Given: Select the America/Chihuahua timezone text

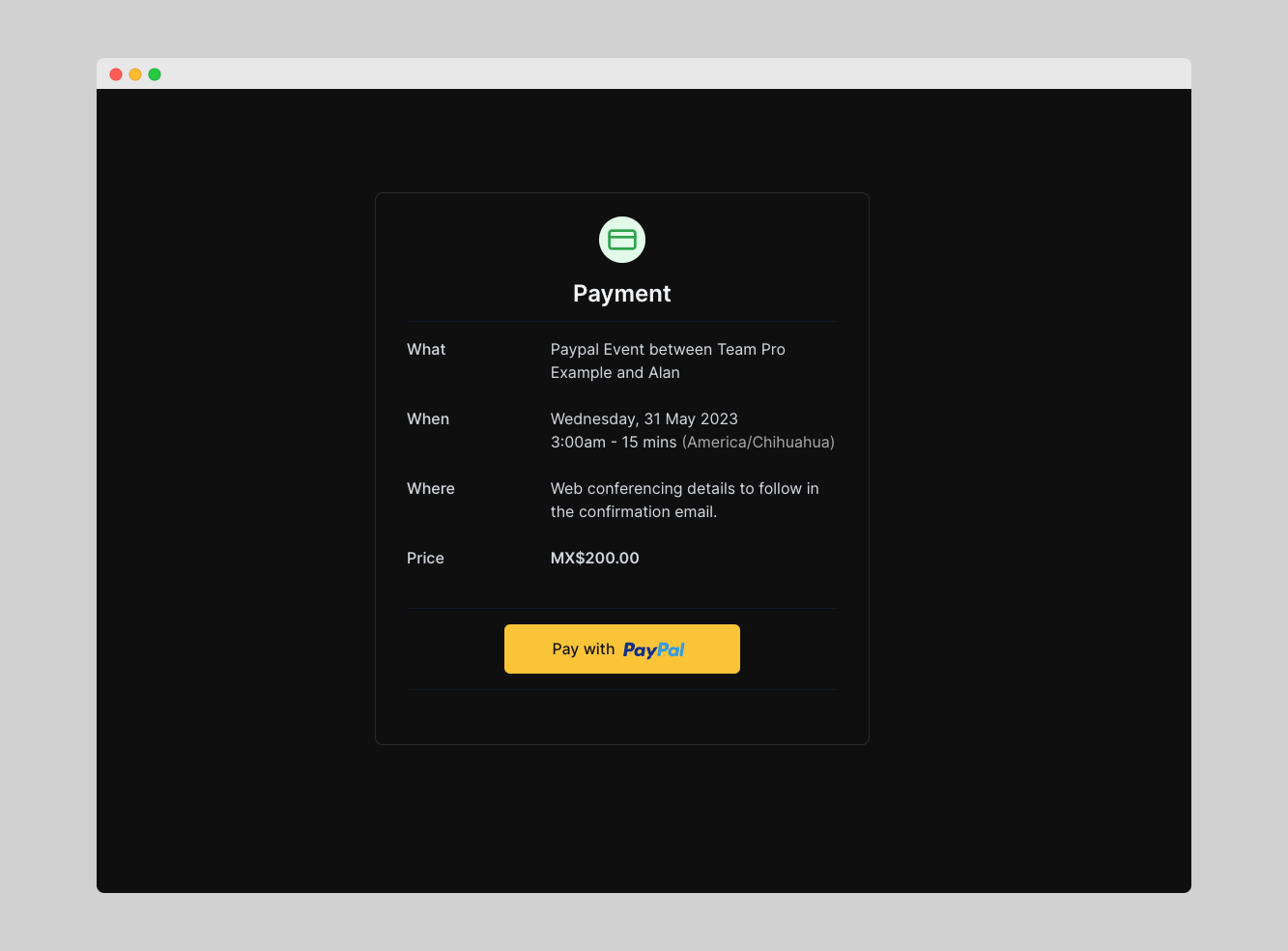Looking at the screenshot, I should [758, 442].
